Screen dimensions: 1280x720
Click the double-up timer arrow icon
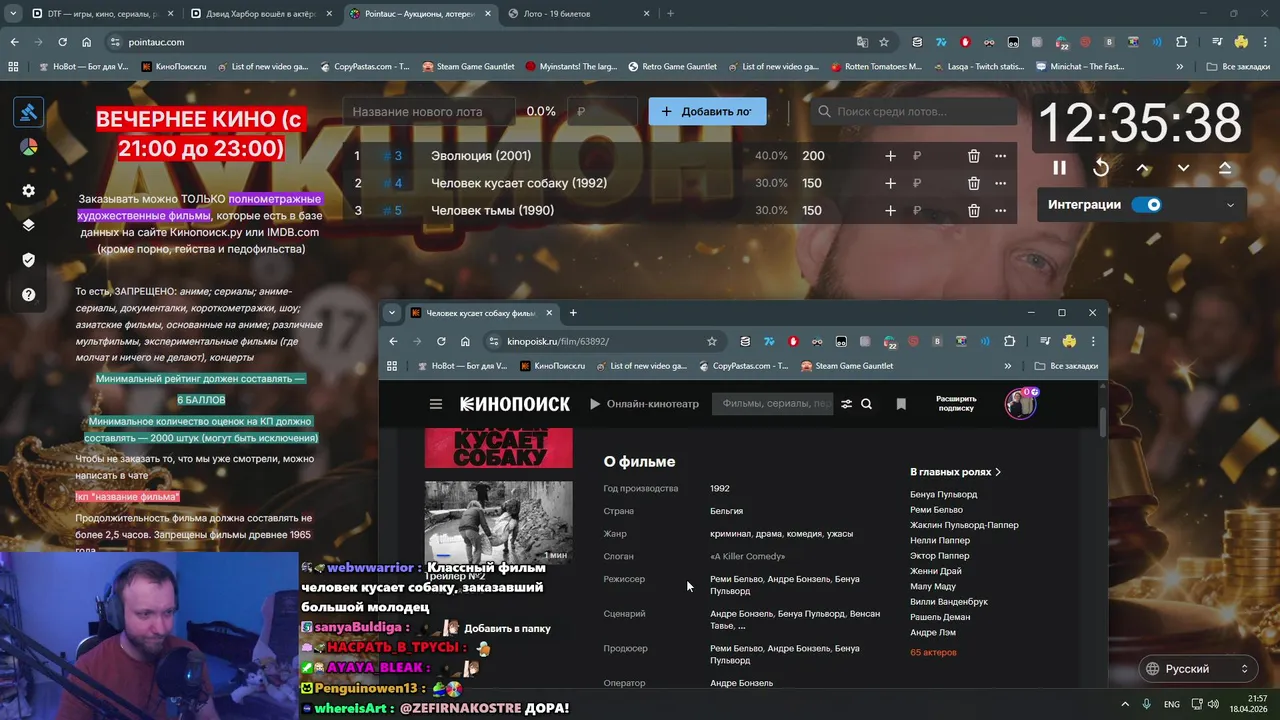point(1225,168)
